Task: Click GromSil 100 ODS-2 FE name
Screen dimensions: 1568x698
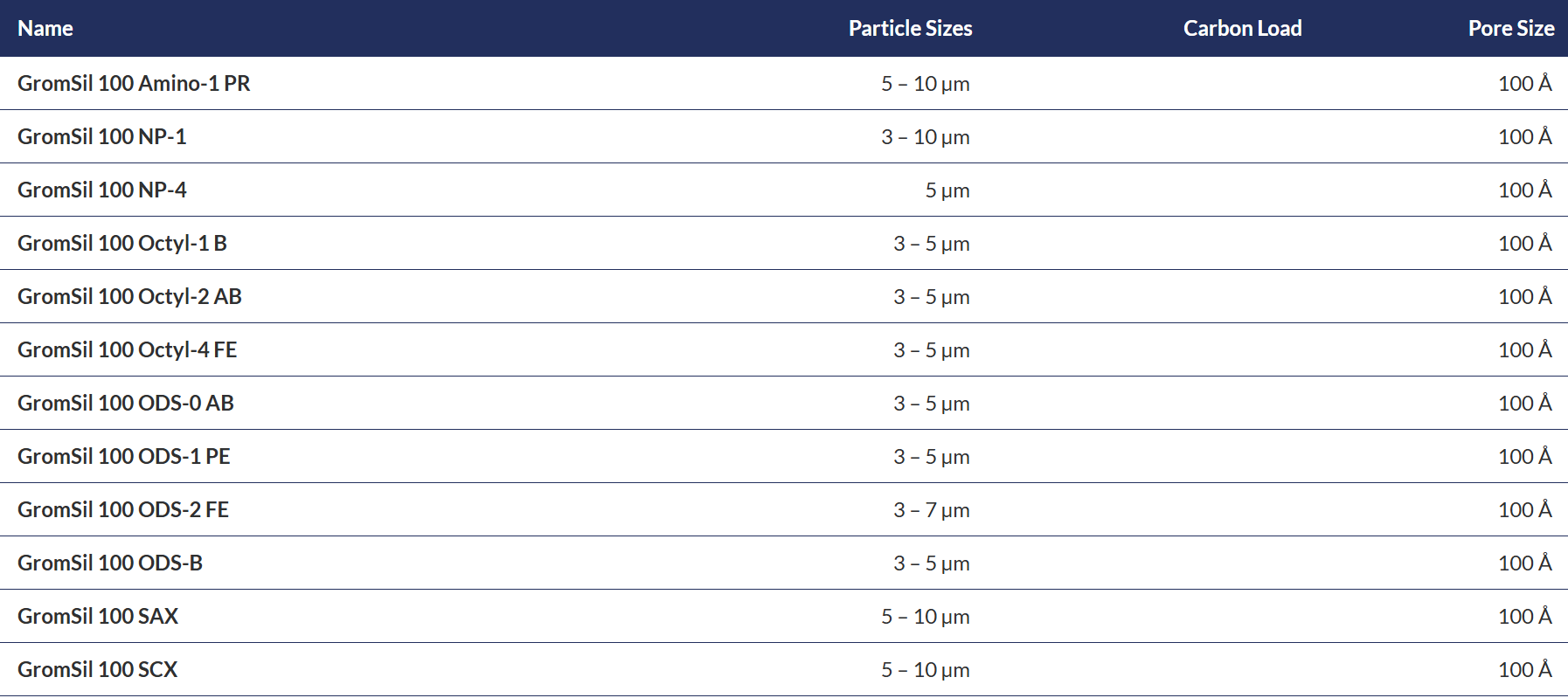Action: [x=123, y=509]
